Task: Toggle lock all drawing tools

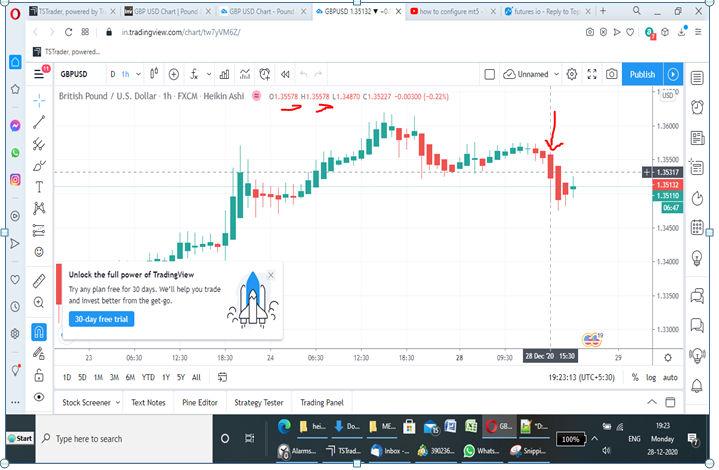Action: (39, 375)
